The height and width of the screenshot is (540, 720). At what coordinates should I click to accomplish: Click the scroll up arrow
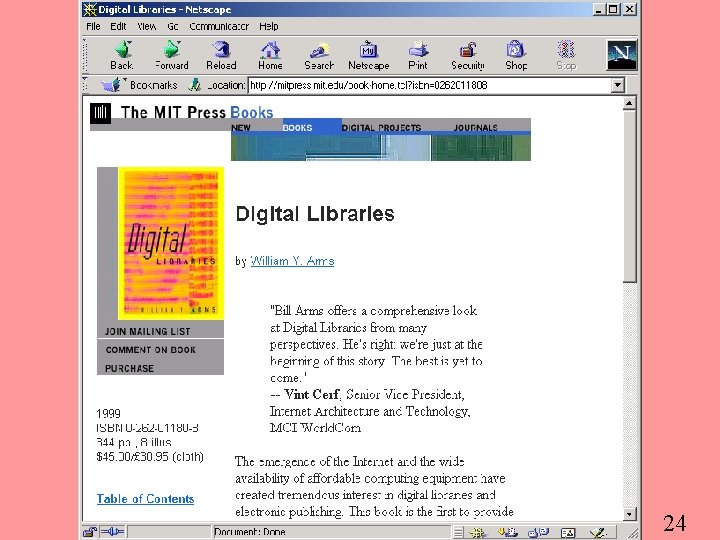coord(629,103)
